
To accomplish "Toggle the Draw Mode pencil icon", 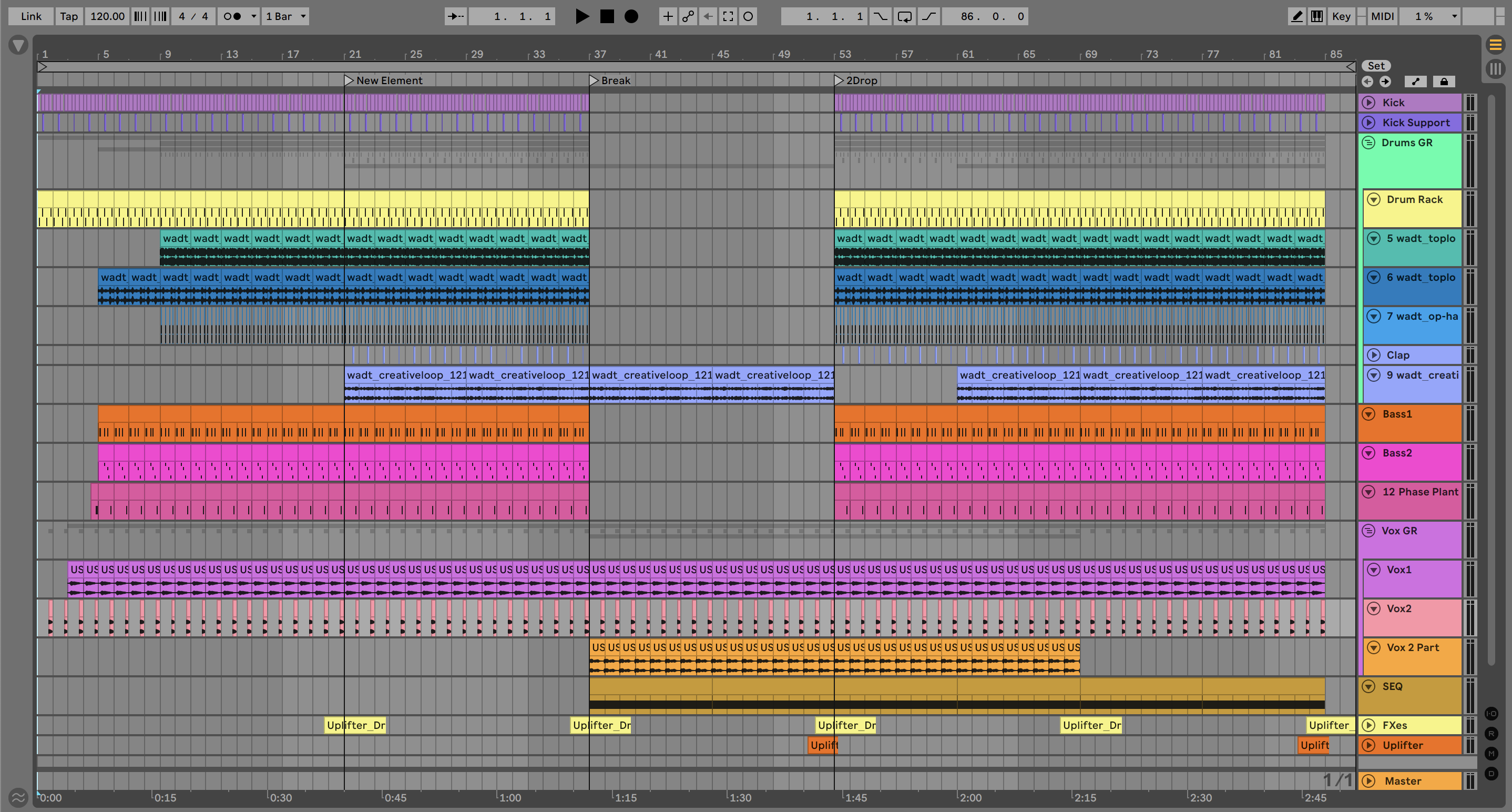I will click(1296, 16).
